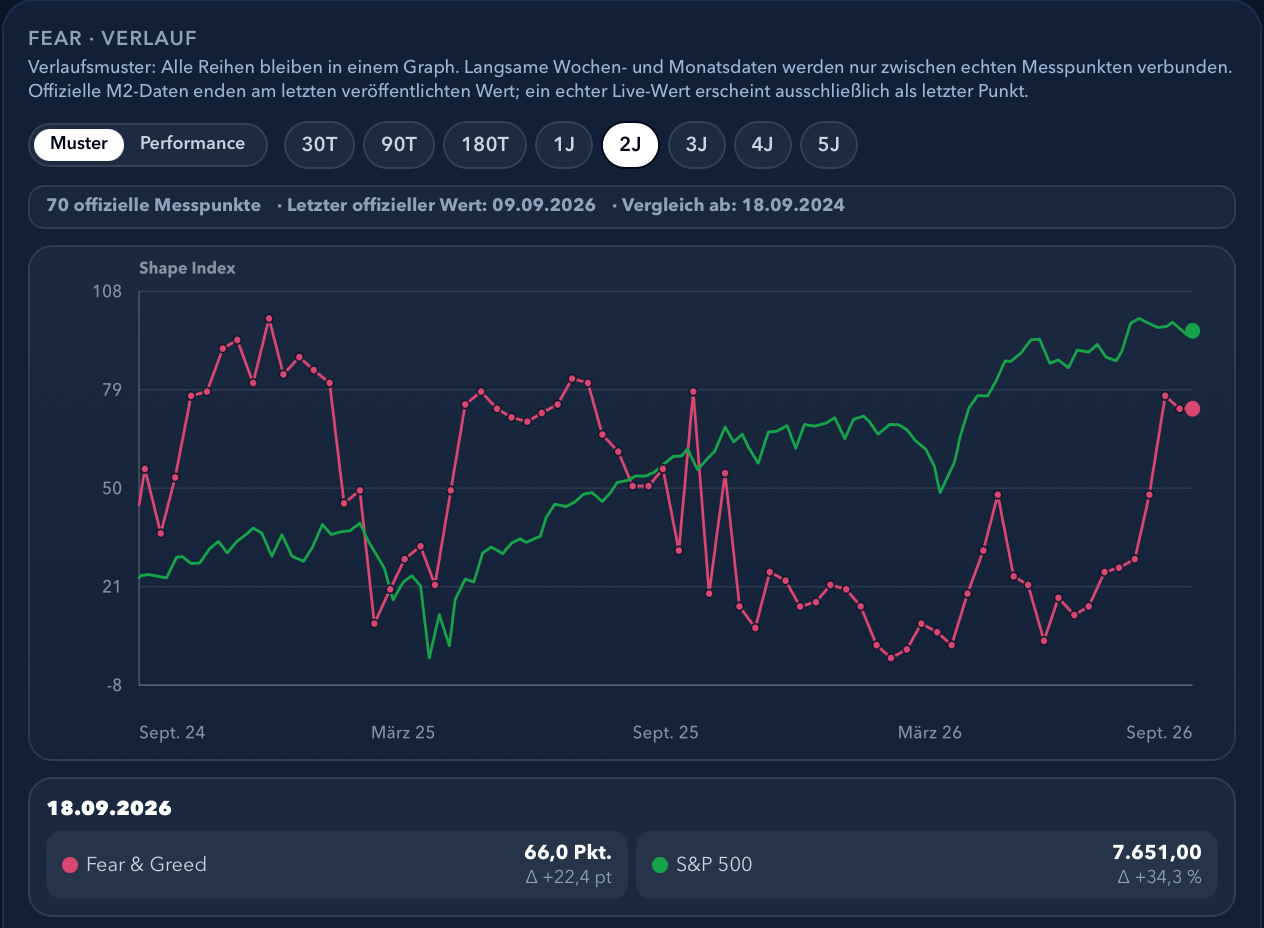Viewport: 1264px width, 928px height.
Task: Switch to the Muster view
Action: (79, 144)
